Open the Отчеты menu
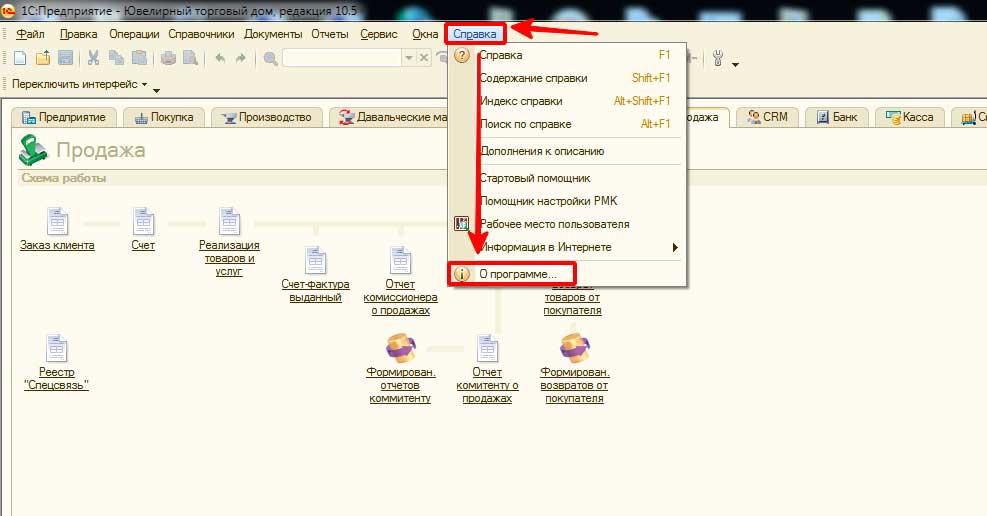The image size is (987, 516). (330, 34)
